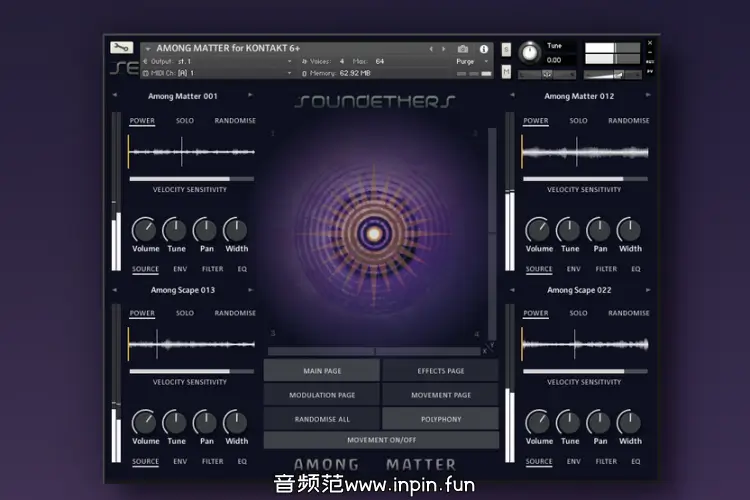Adjust the master Tune knob

coord(529,52)
